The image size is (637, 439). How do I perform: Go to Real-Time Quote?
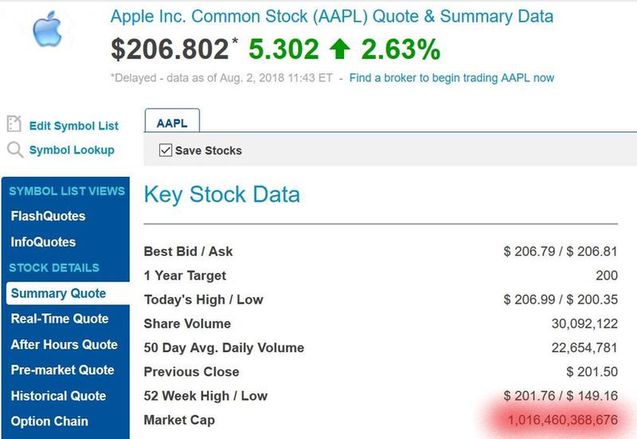[x=59, y=319]
